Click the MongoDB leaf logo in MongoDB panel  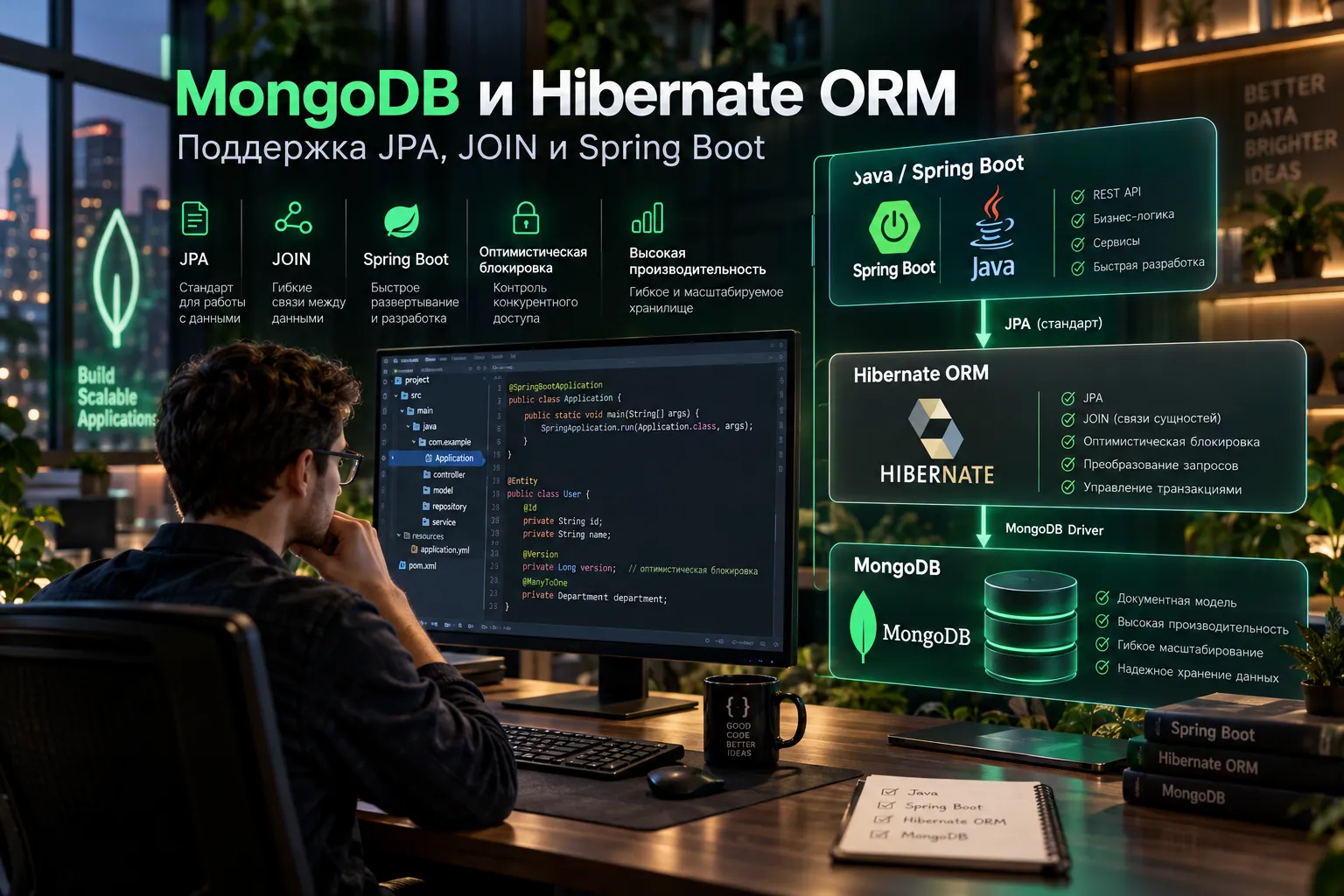coord(863,626)
